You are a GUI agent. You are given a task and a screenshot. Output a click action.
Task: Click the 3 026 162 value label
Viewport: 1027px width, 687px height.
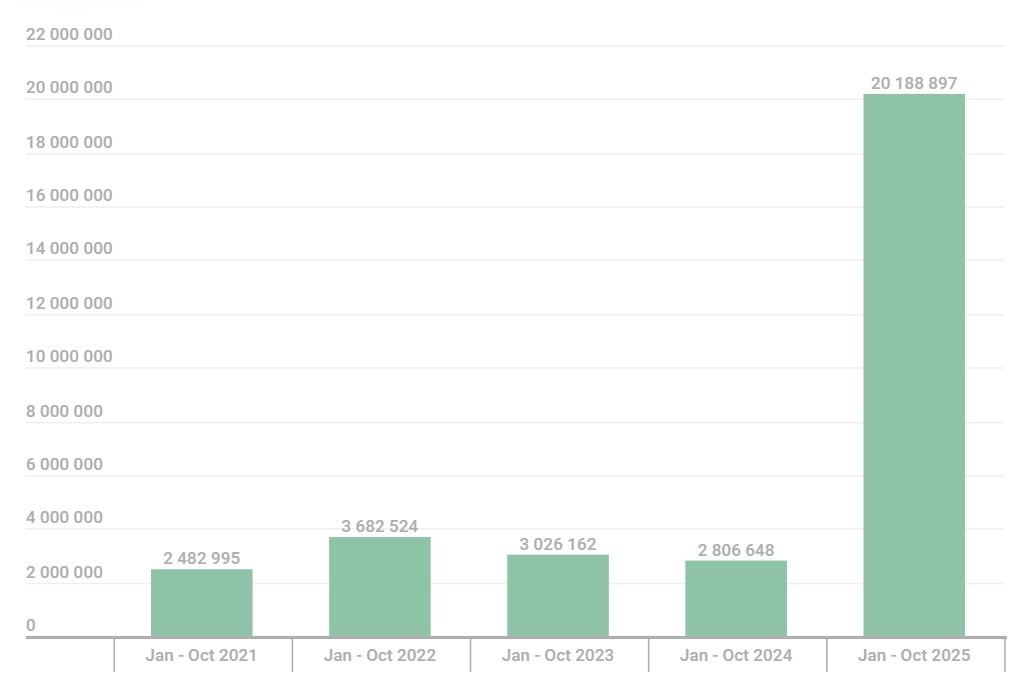tap(557, 545)
